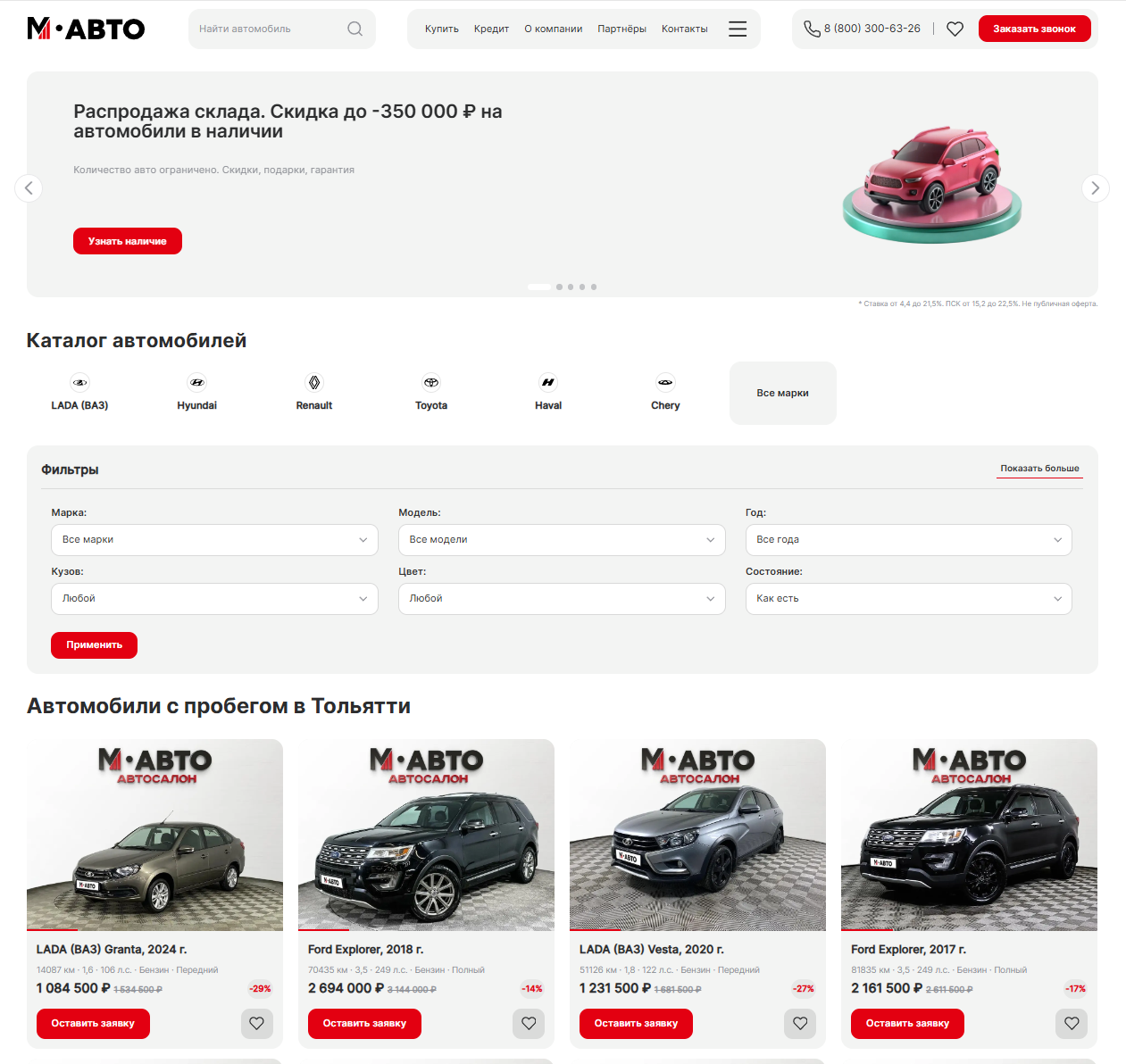The width and height of the screenshot is (1126, 1064).
Task: Click the Узнать наличие button
Action: click(128, 241)
